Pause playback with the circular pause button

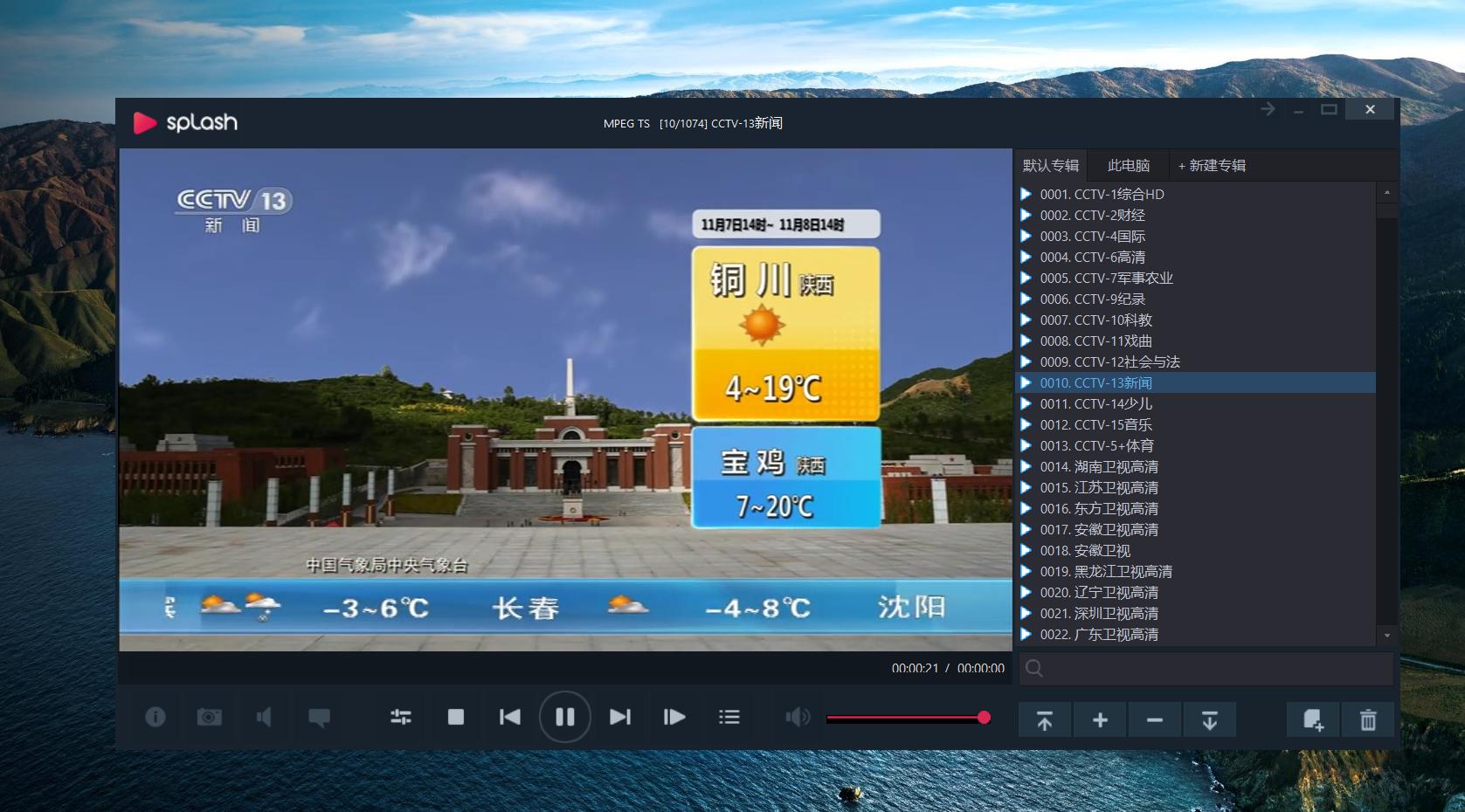[x=565, y=717]
